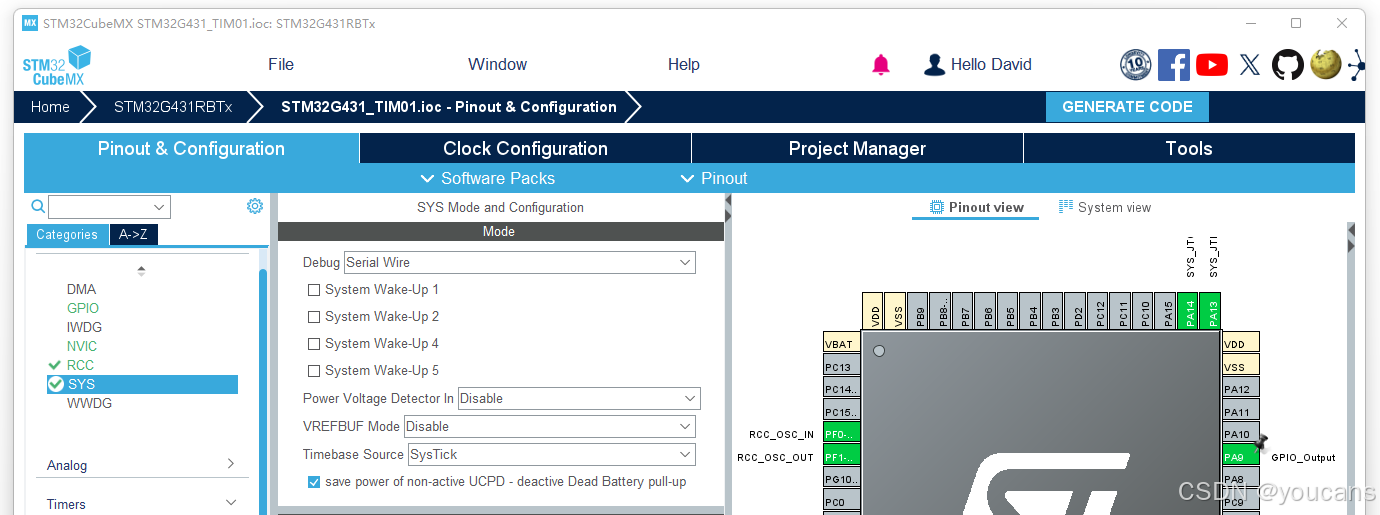Click the PA10 pin
Image resolution: width=1380 pixels, height=515 pixels.
pyautogui.click(x=1241, y=434)
